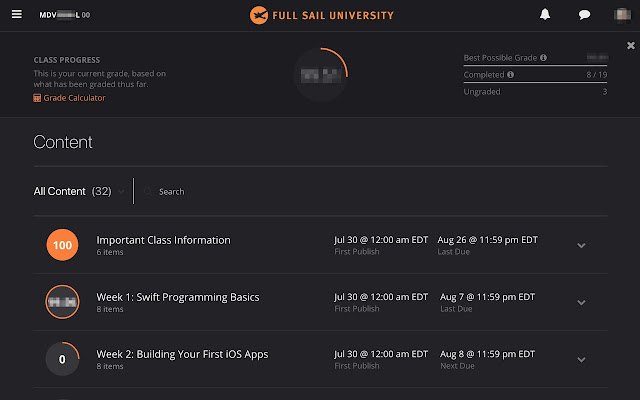Open Important Class Information title
640x400 pixels.
(163, 240)
